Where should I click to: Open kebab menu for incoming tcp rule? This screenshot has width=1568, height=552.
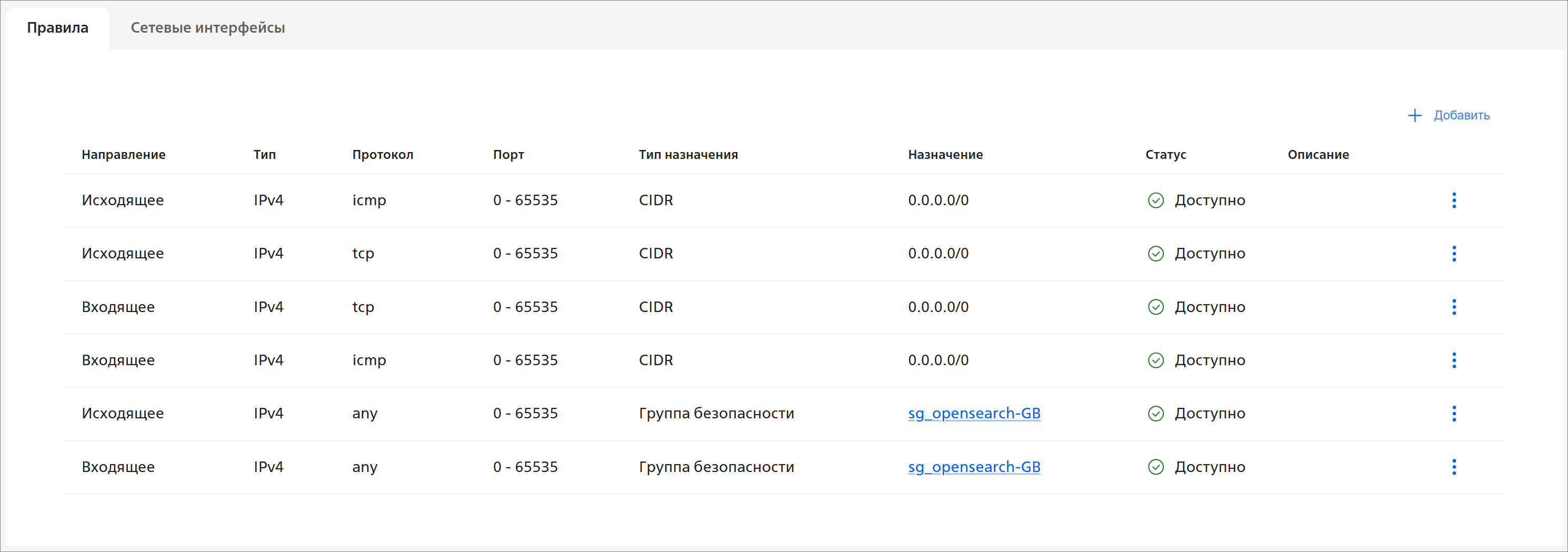[1454, 307]
